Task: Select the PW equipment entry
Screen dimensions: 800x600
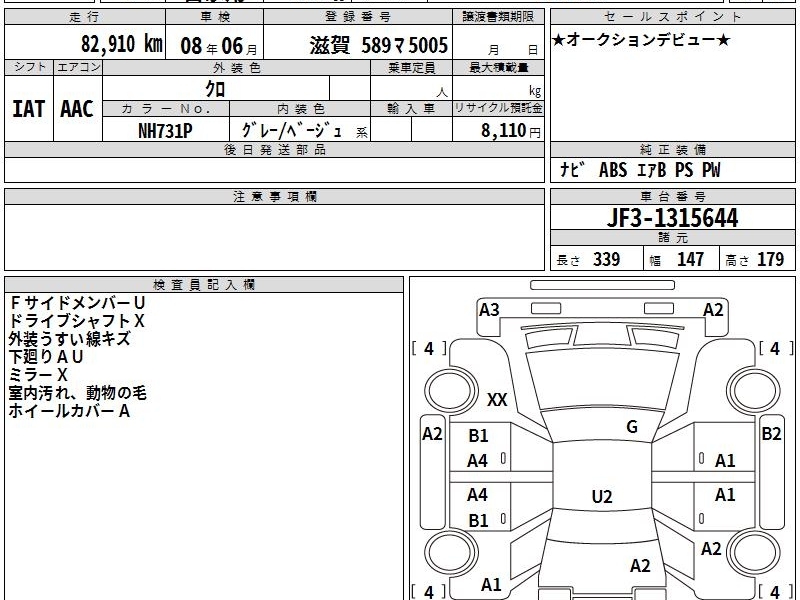Action: coord(711,170)
